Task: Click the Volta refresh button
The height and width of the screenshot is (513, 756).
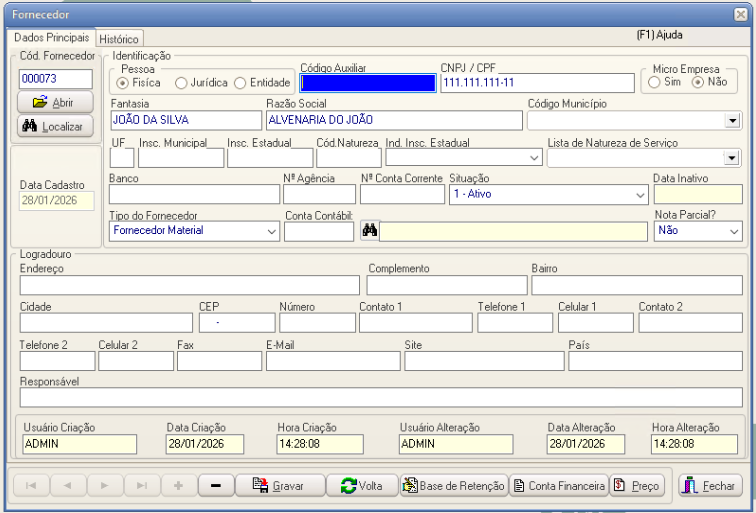Action: (x=362, y=486)
